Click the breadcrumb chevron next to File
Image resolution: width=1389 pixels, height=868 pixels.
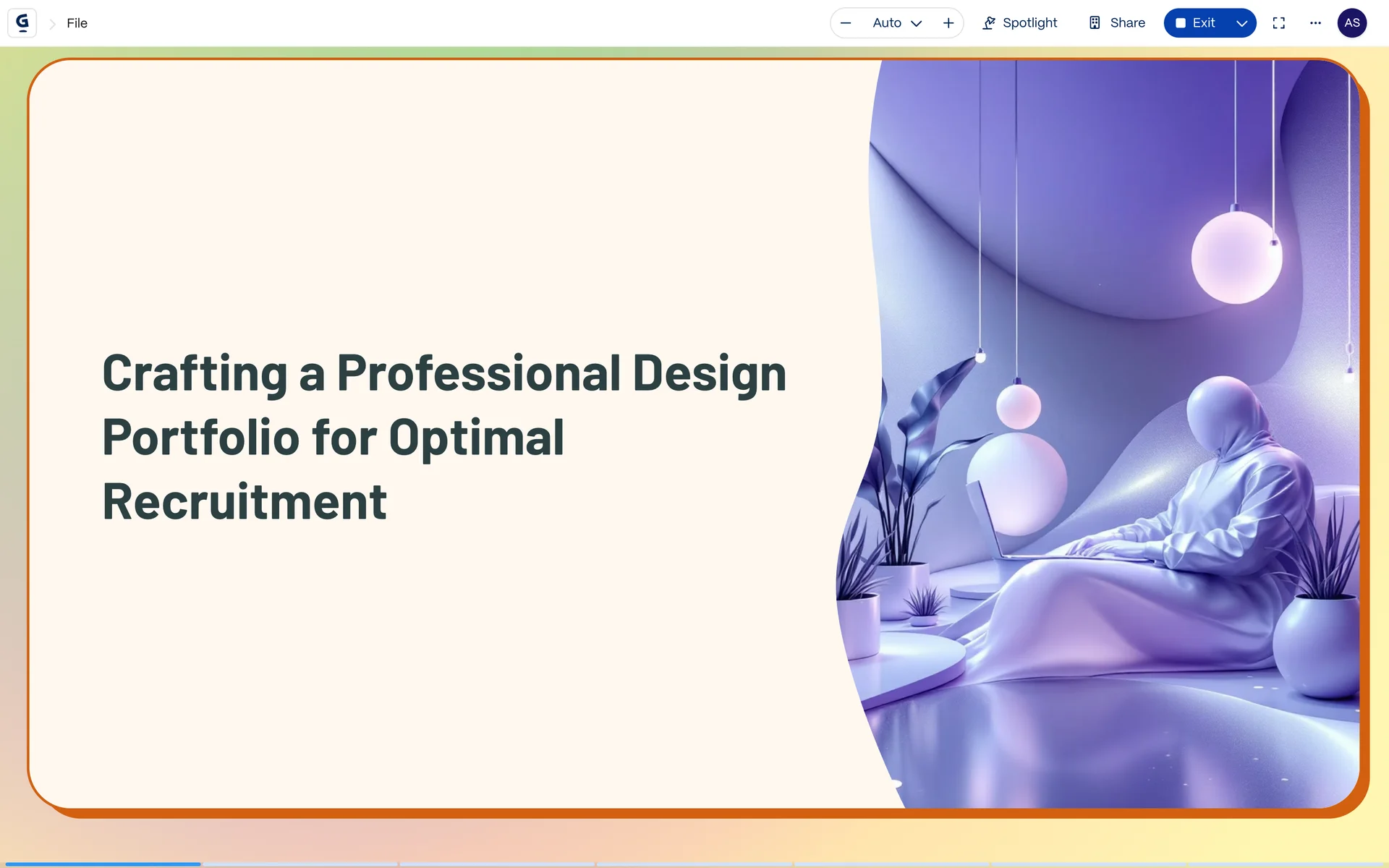tap(52, 24)
